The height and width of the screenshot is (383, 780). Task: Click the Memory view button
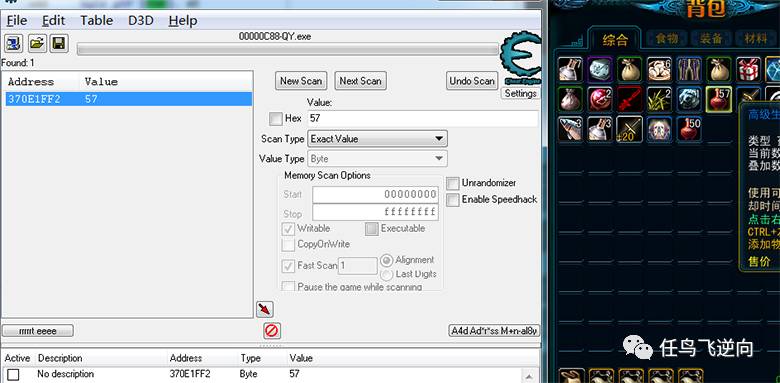coord(38,331)
